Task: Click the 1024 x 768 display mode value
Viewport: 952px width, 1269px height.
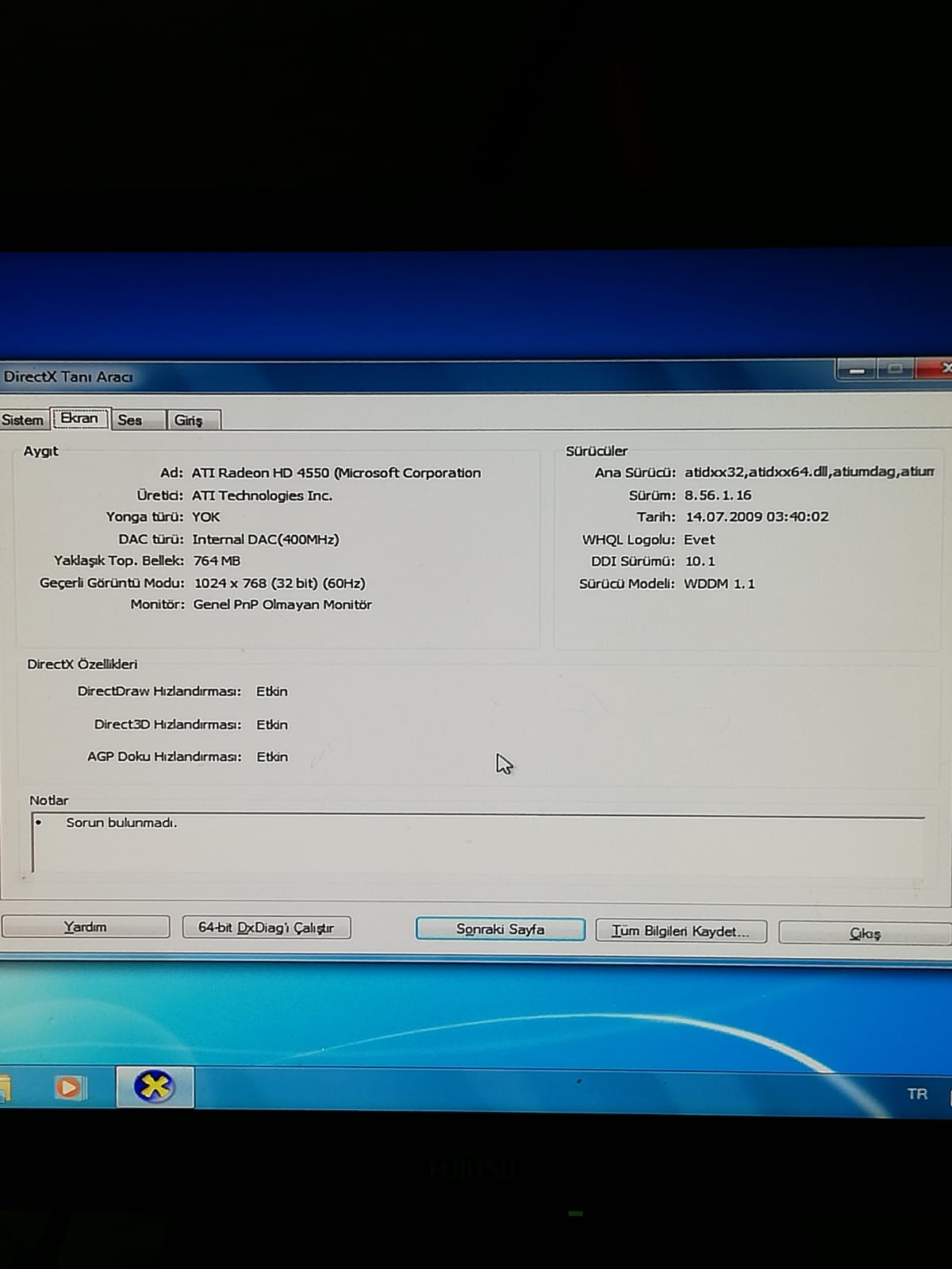Action: click(279, 583)
